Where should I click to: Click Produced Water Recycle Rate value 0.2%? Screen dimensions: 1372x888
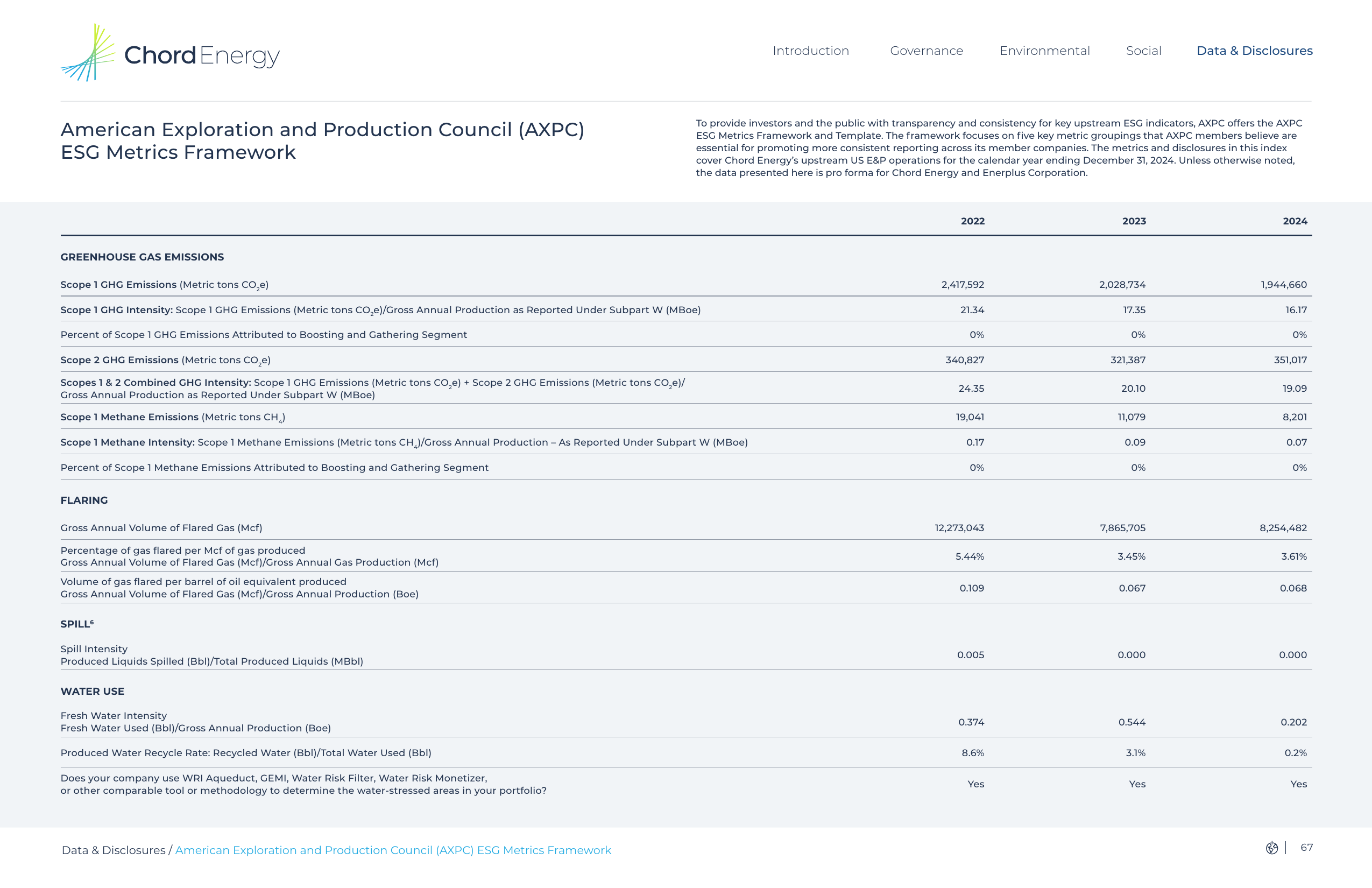tap(1296, 753)
